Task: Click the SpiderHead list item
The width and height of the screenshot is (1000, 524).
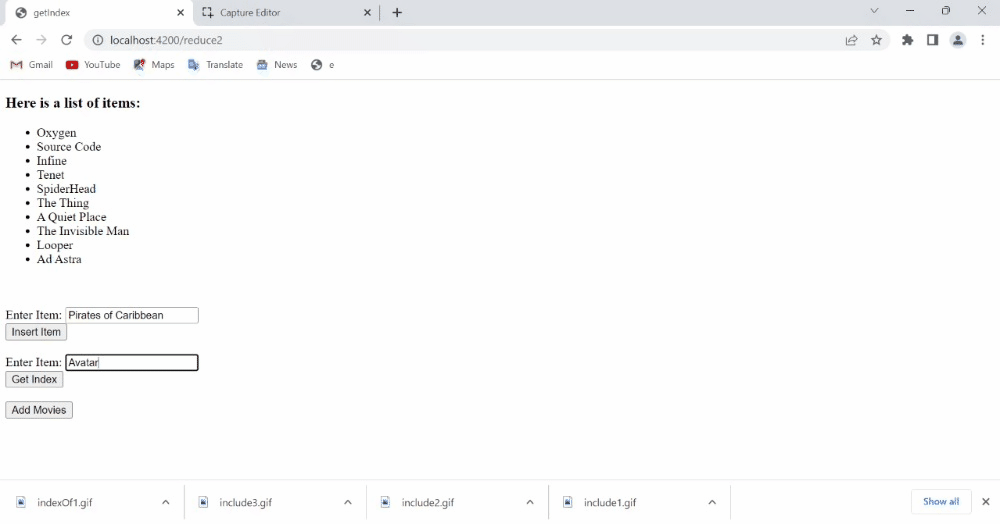Action: [x=66, y=189]
